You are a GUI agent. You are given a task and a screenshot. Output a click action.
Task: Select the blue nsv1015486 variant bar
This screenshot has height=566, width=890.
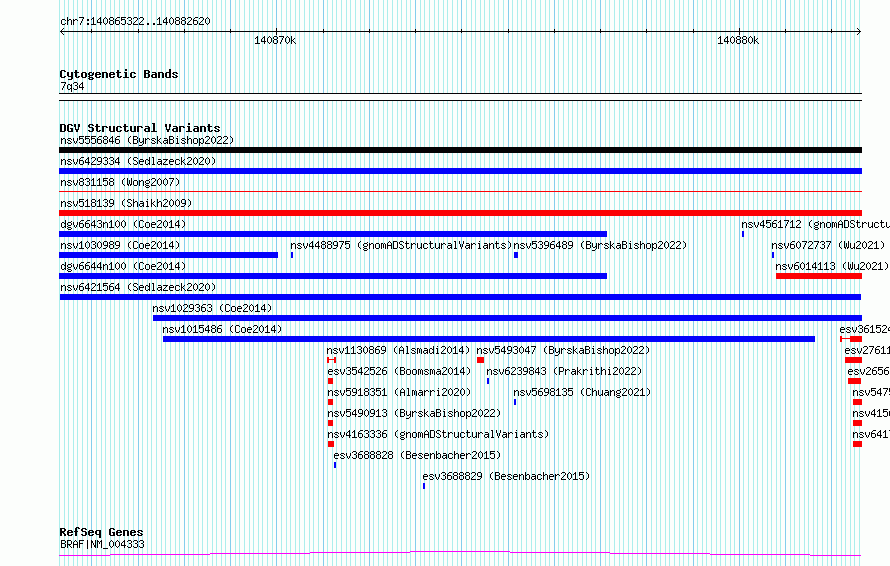489,339
